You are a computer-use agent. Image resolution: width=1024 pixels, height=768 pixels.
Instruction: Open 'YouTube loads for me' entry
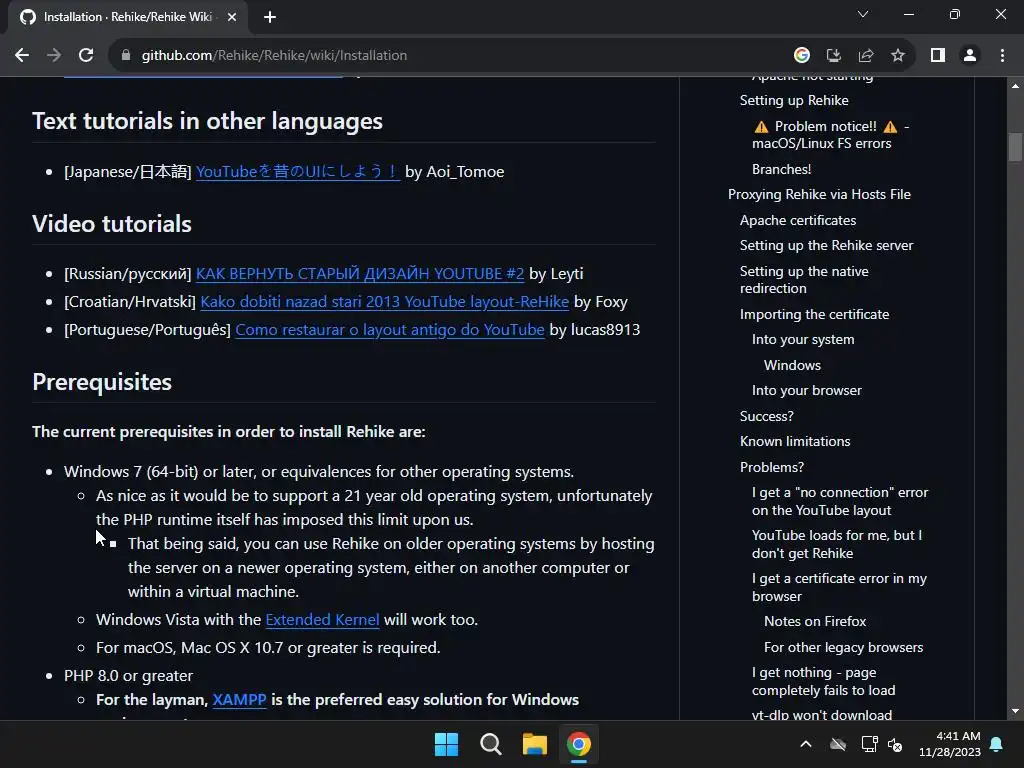point(837,545)
